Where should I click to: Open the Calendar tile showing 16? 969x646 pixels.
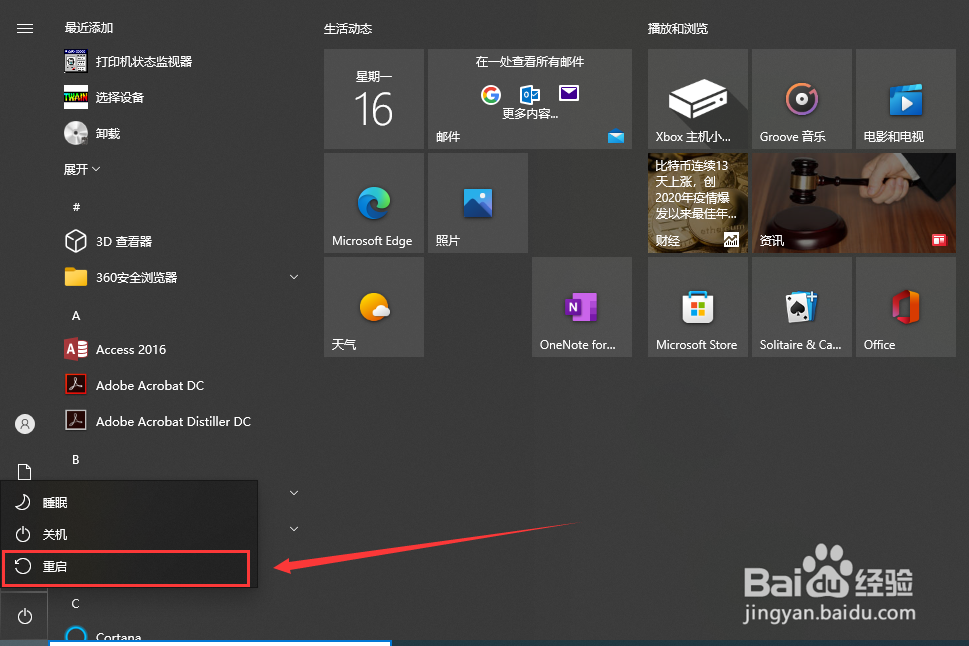point(374,99)
